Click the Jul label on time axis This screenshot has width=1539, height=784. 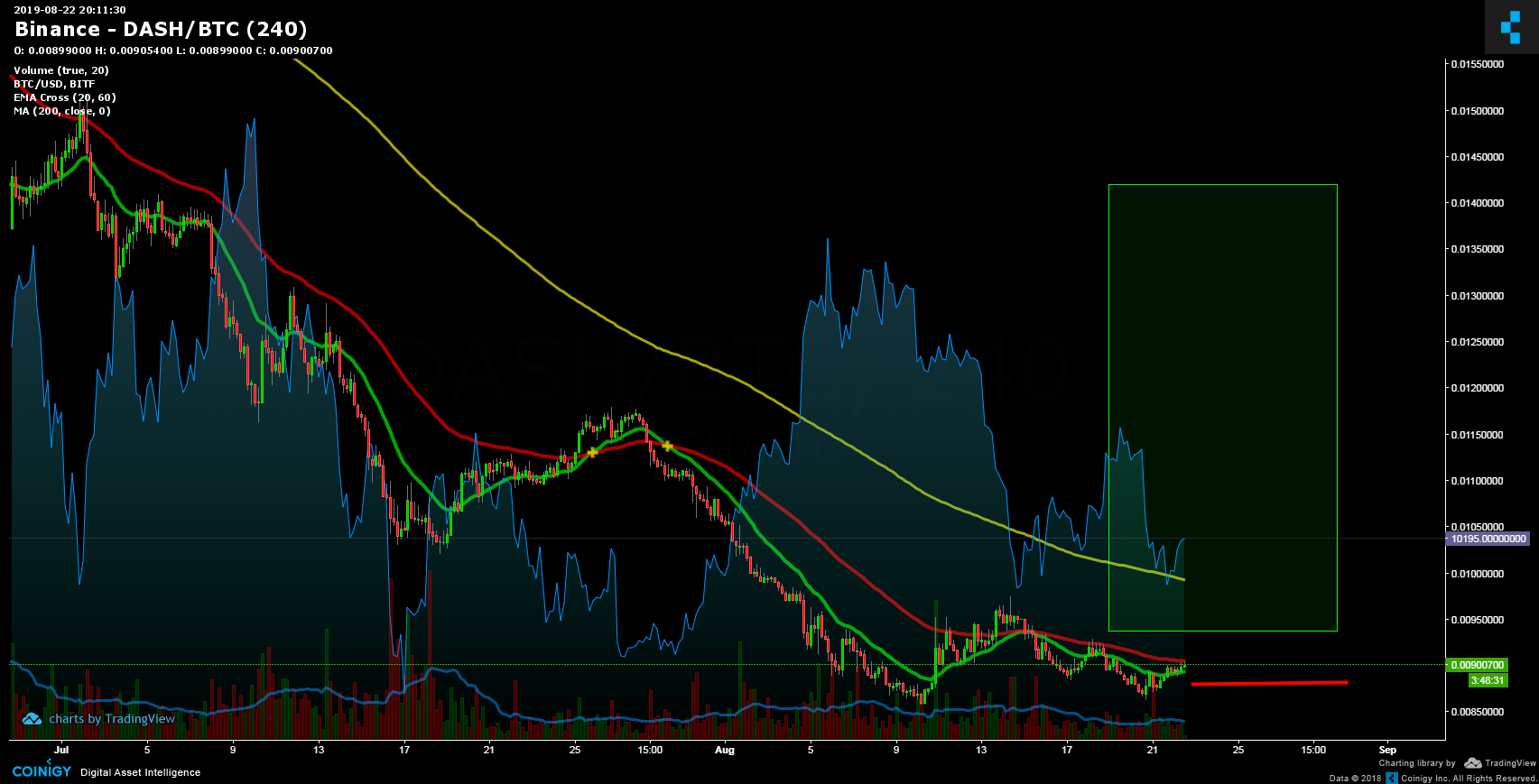pos(61,750)
